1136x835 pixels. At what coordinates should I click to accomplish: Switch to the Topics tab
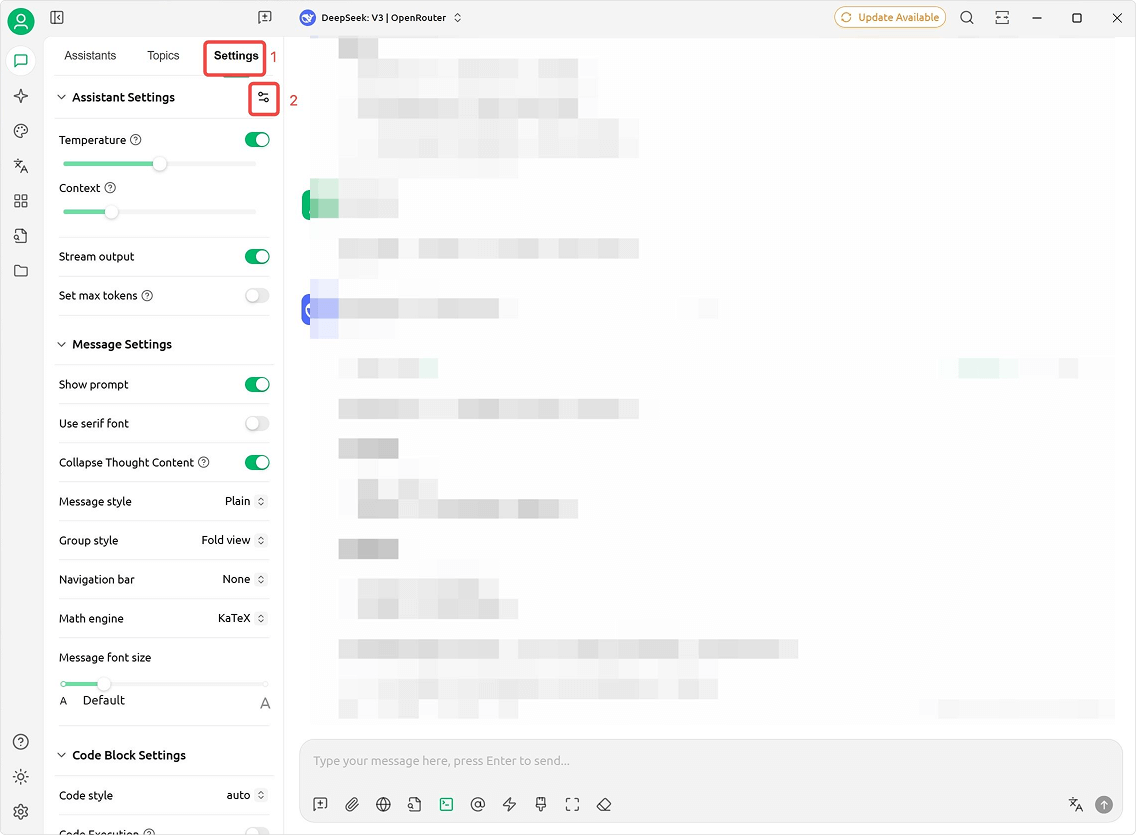(x=163, y=56)
